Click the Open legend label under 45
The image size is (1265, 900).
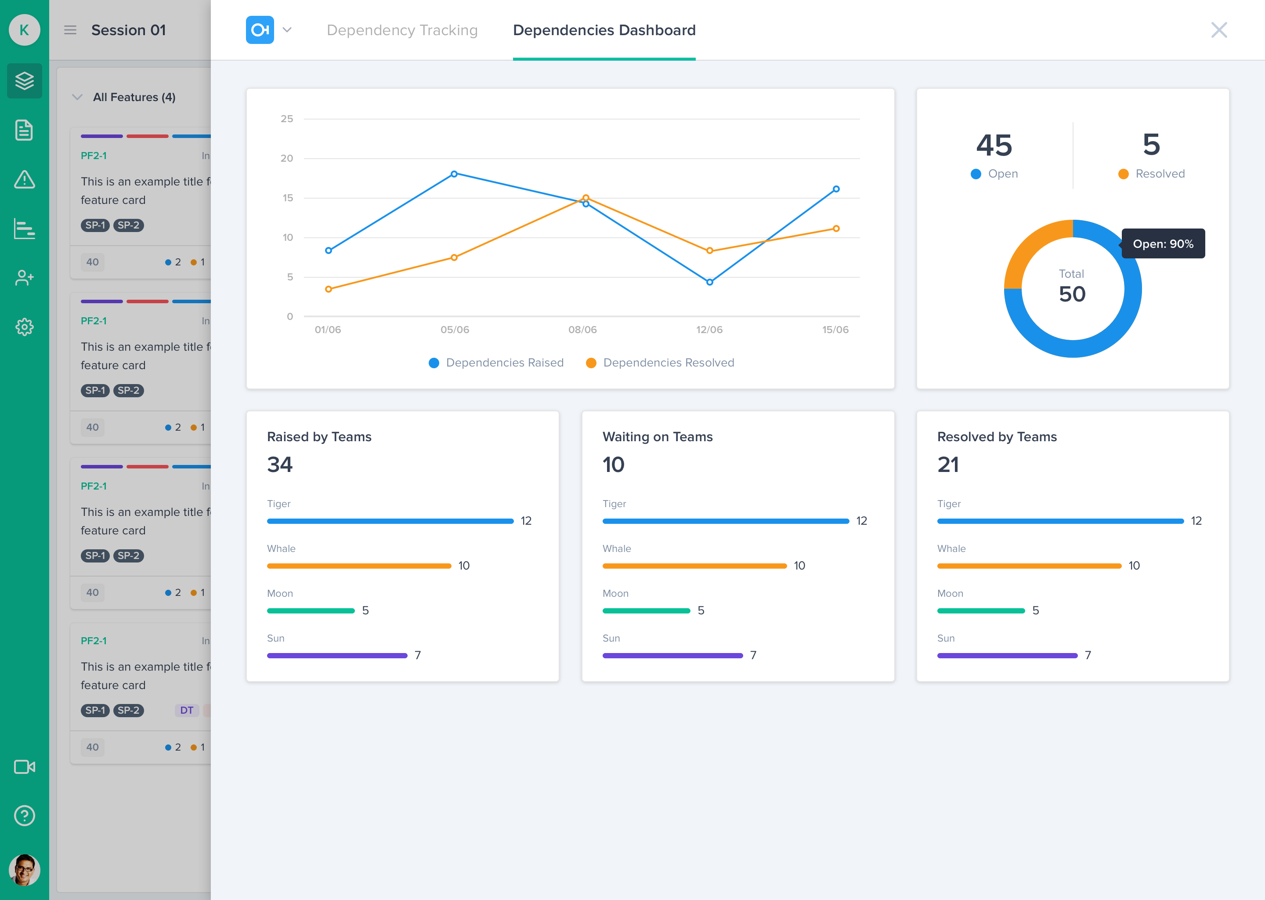(x=994, y=174)
